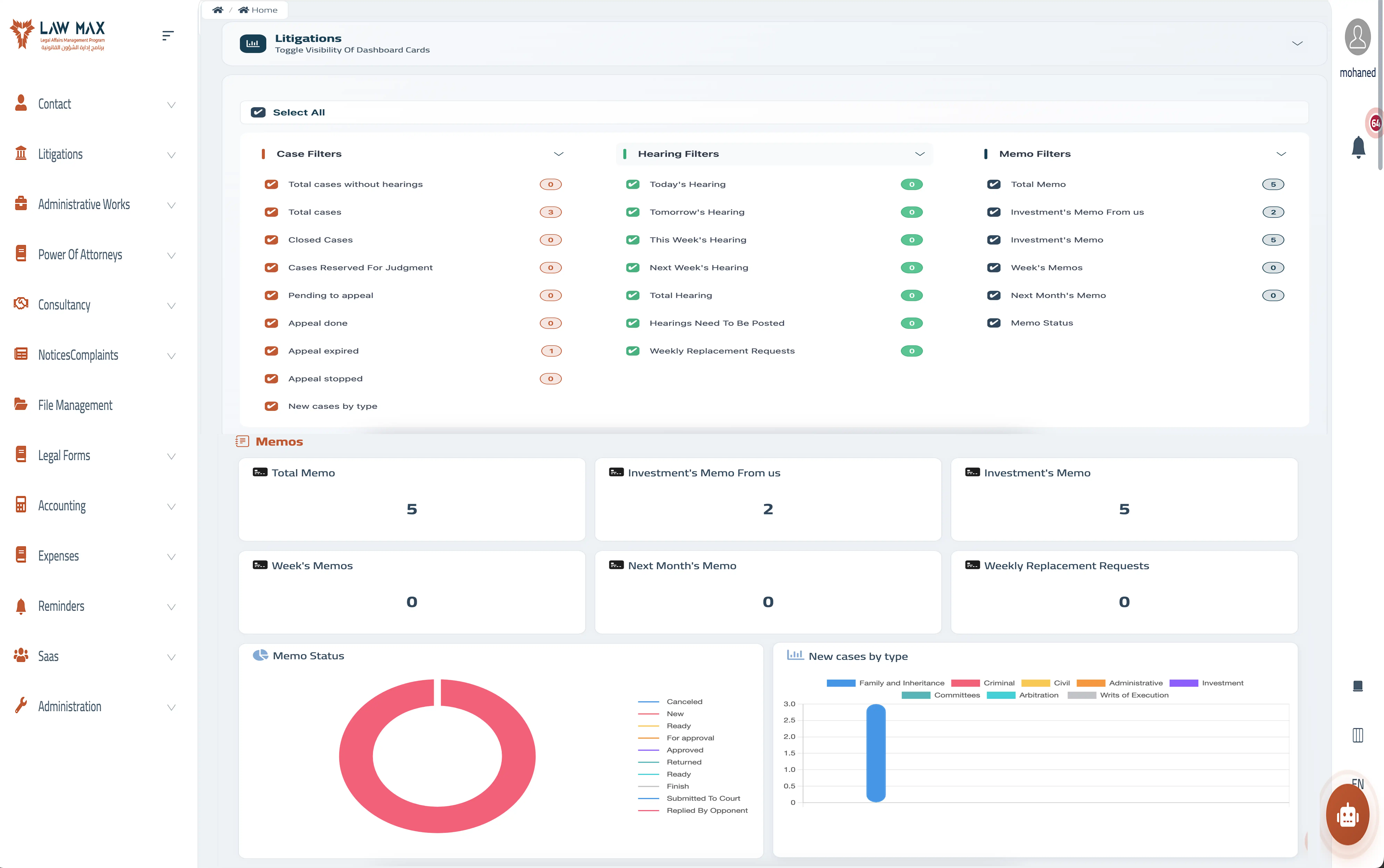Viewport: 1384px width, 868px height.
Task: Toggle the Select All checkbox
Action: coord(258,112)
